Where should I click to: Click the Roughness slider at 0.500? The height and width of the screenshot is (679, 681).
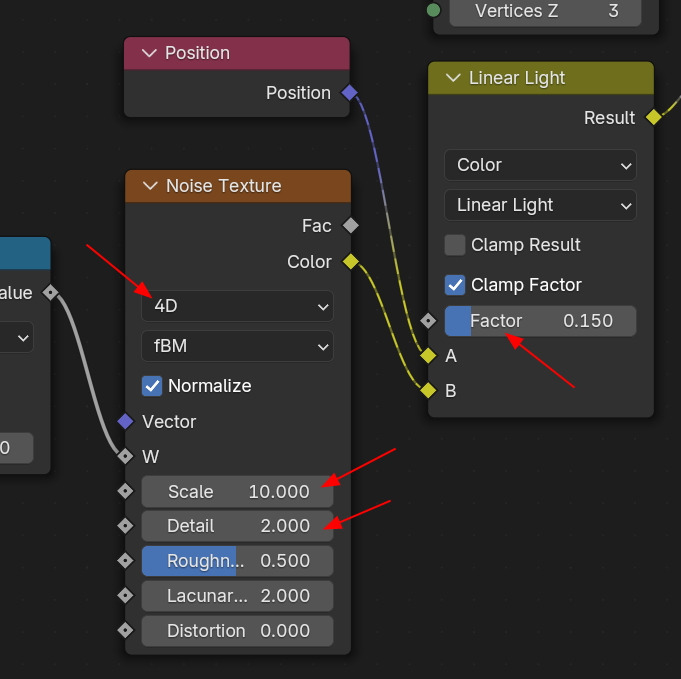(237, 561)
